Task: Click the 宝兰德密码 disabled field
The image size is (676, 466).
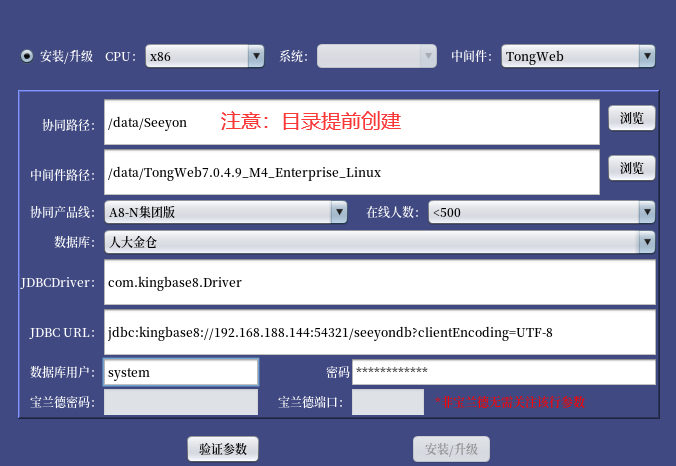Action: pyautogui.click(x=181, y=402)
